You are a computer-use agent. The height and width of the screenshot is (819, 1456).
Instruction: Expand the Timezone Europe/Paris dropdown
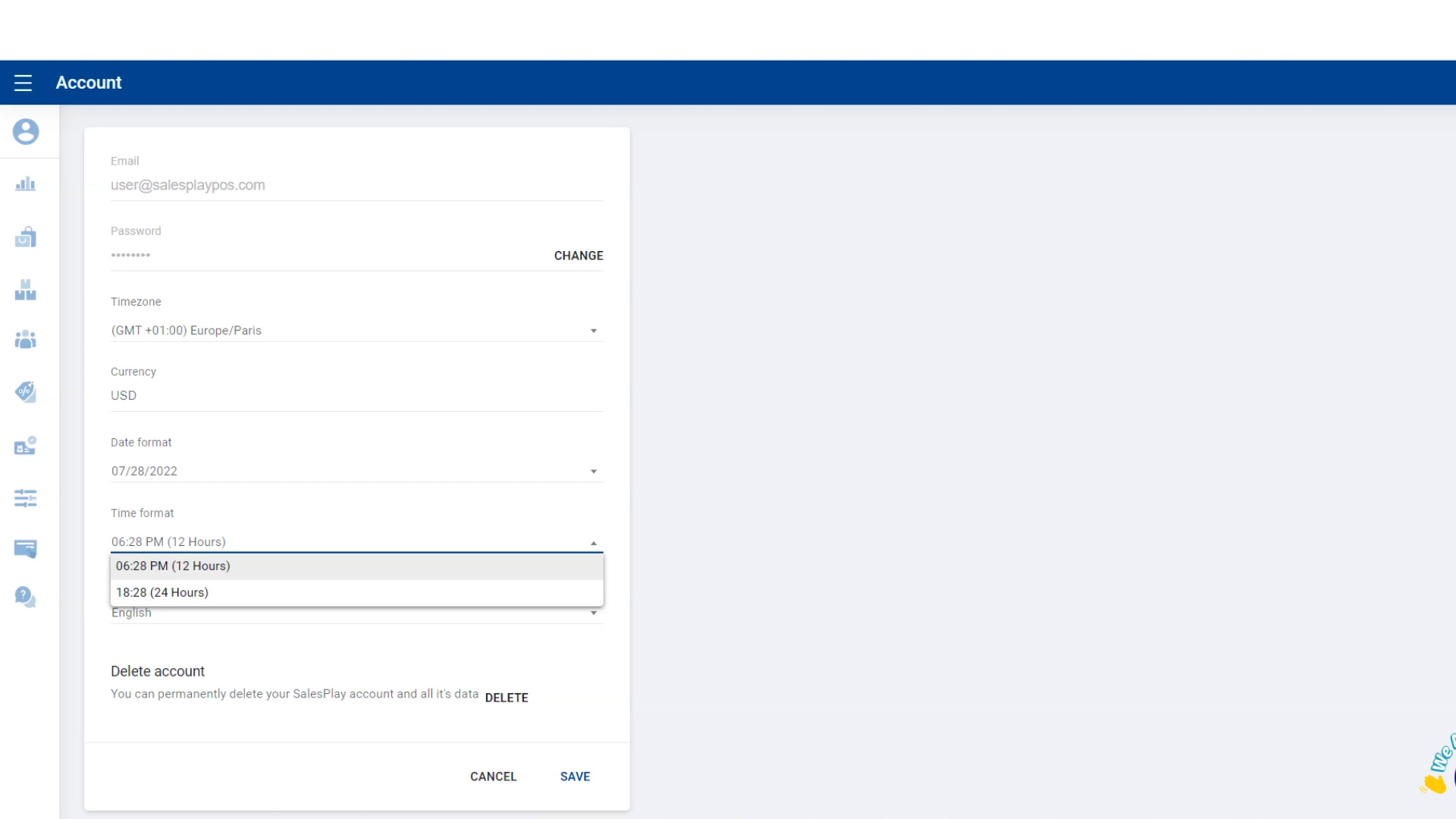(356, 331)
